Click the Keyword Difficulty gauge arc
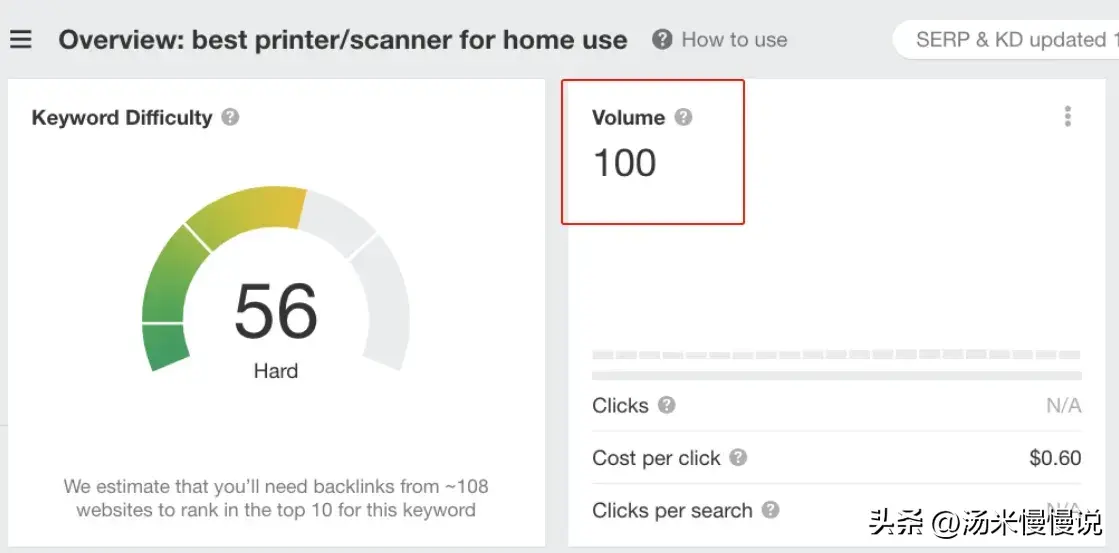 246,210
